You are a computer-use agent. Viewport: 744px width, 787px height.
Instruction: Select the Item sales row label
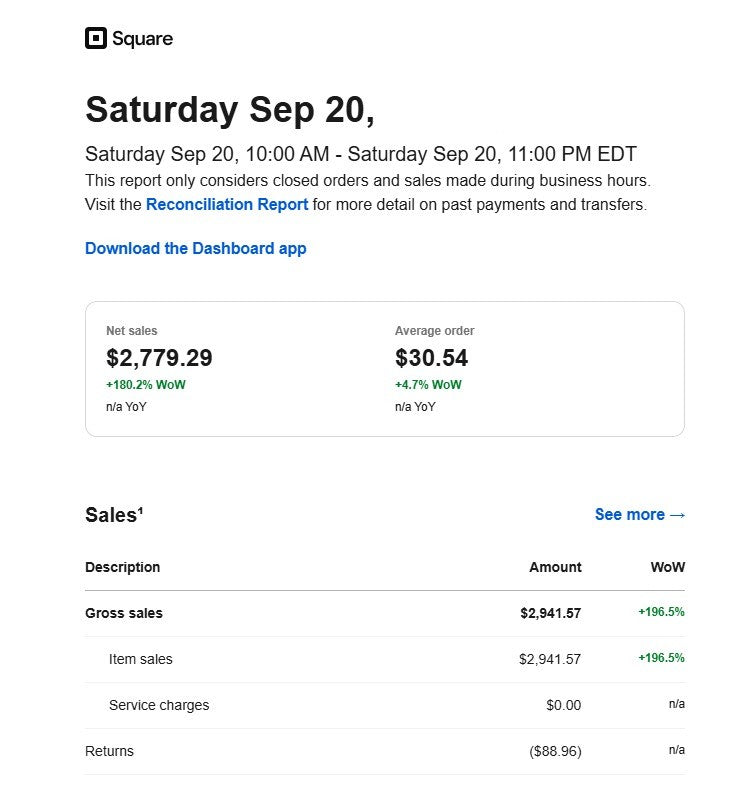pyautogui.click(x=140, y=659)
